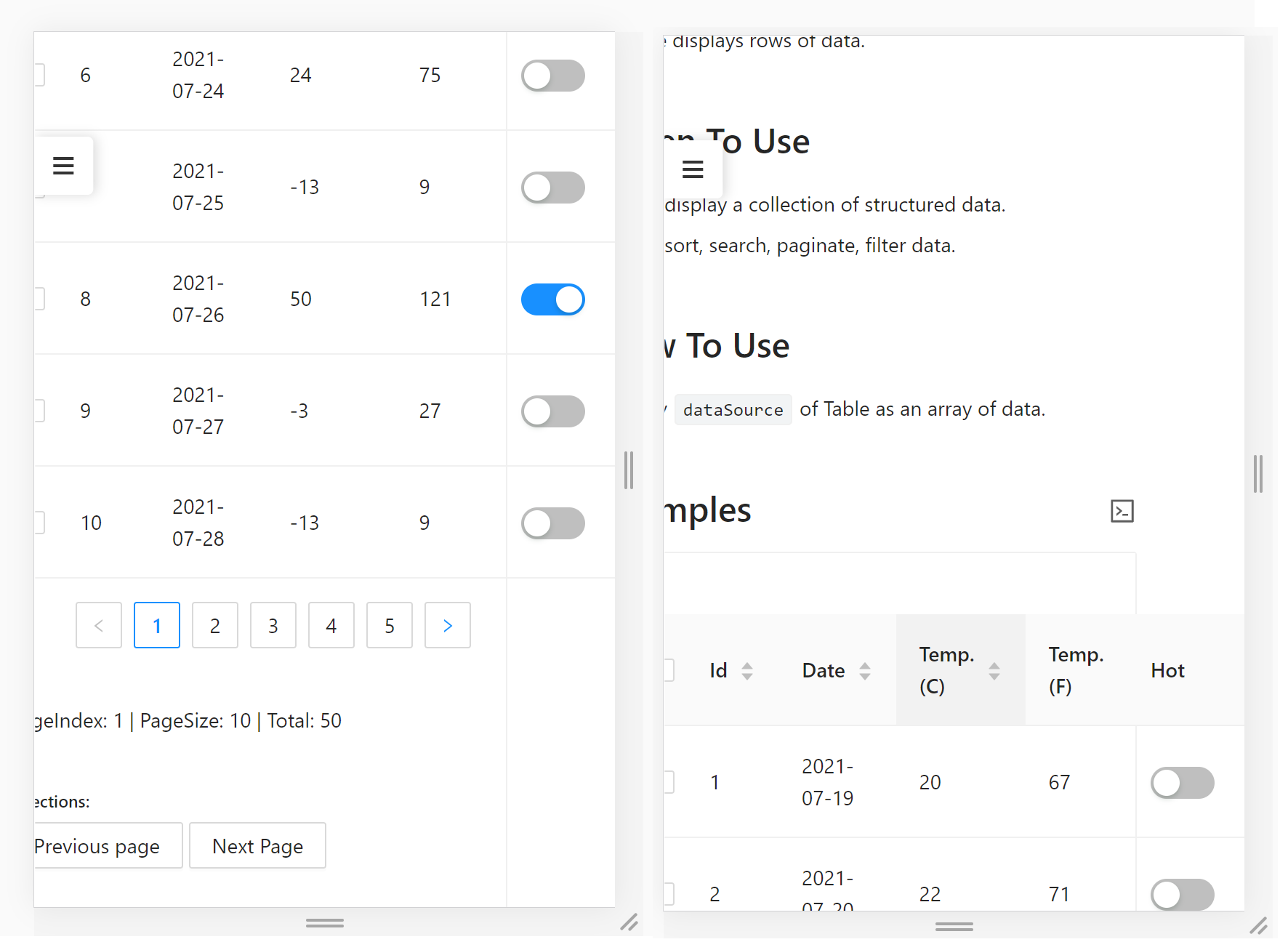The image size is (1288, 942).
Task: Click the PageSize: 10 status text
Action: point(196,720)
